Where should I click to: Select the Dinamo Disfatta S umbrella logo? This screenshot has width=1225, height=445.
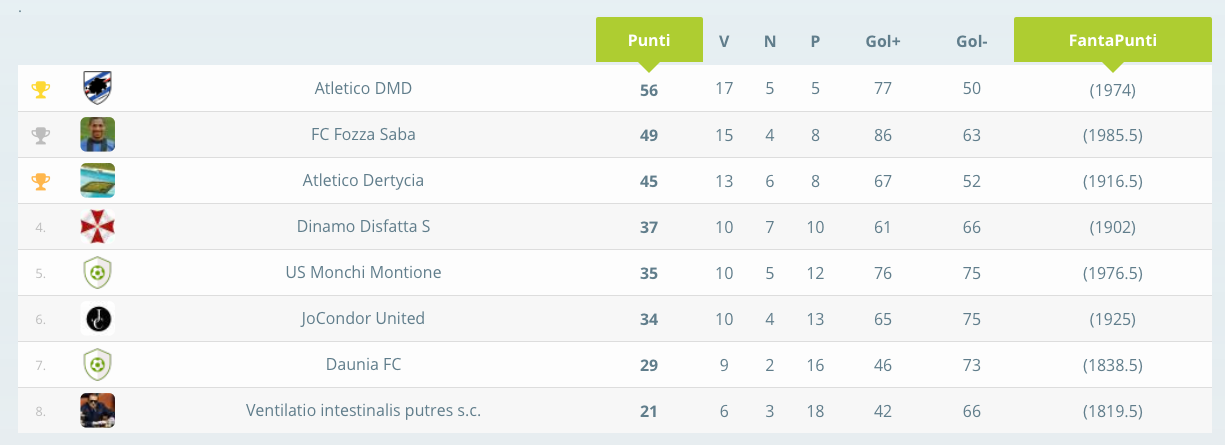[98, 227]
